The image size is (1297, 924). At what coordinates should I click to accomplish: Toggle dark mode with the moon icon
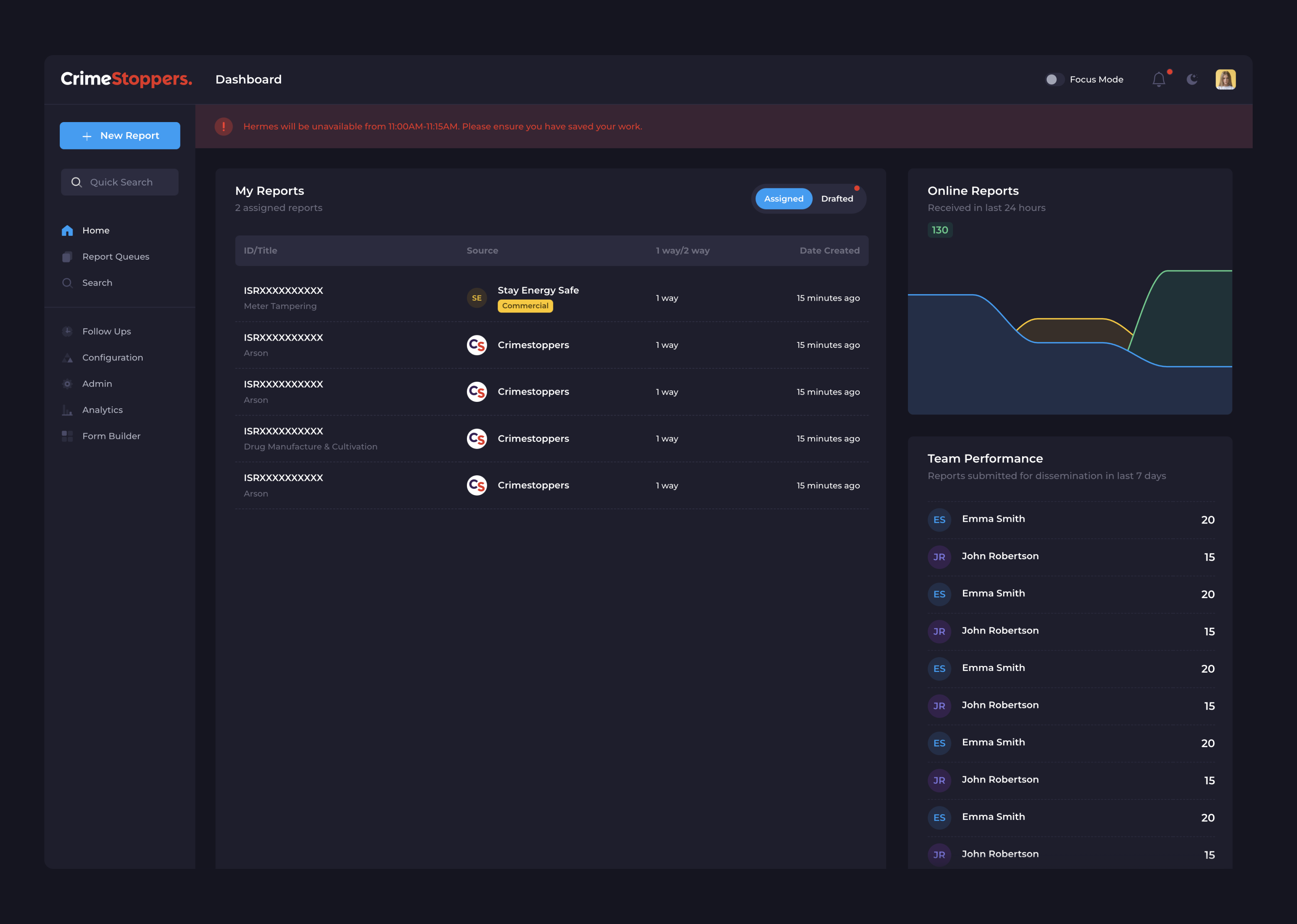coord(1192,79)
